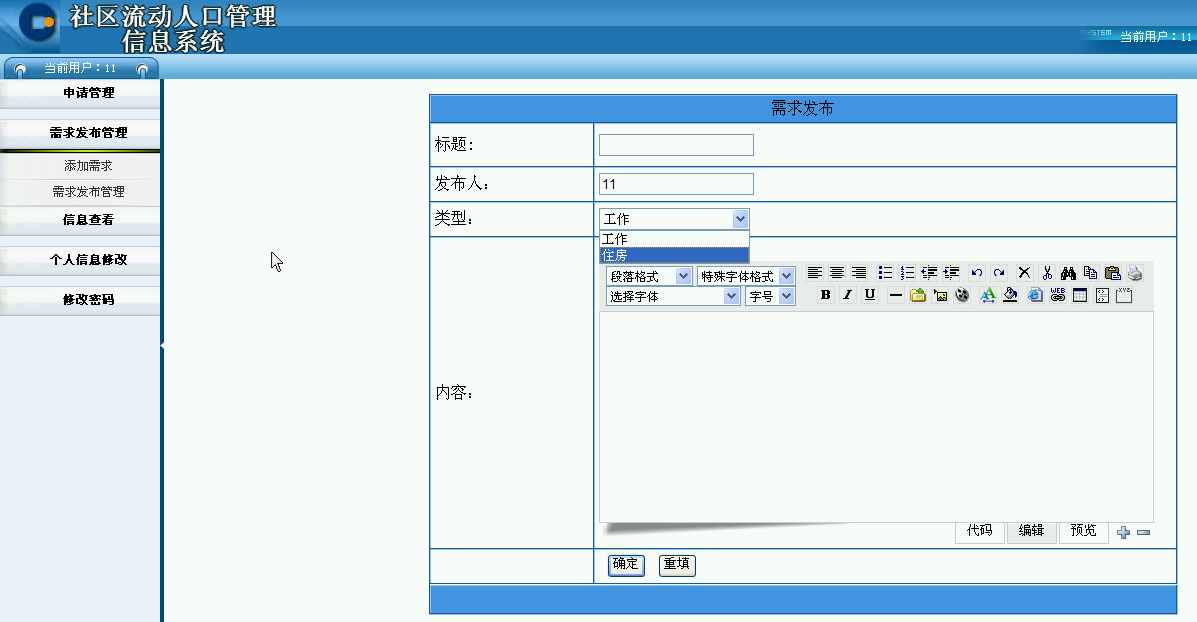Insert hyperlink with the WEB link icon

point(1057,295)
